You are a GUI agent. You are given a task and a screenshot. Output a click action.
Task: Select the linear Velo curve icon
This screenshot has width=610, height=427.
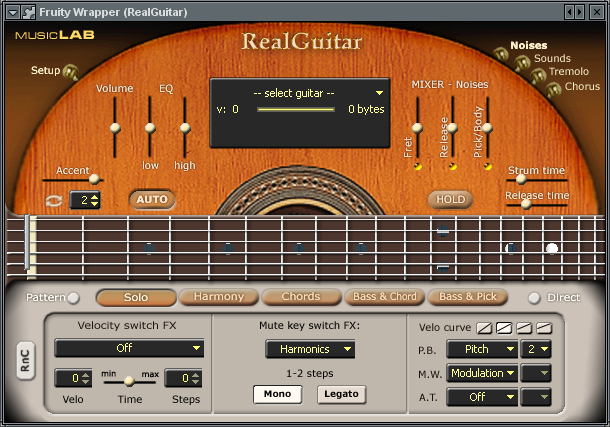point(484,329)
